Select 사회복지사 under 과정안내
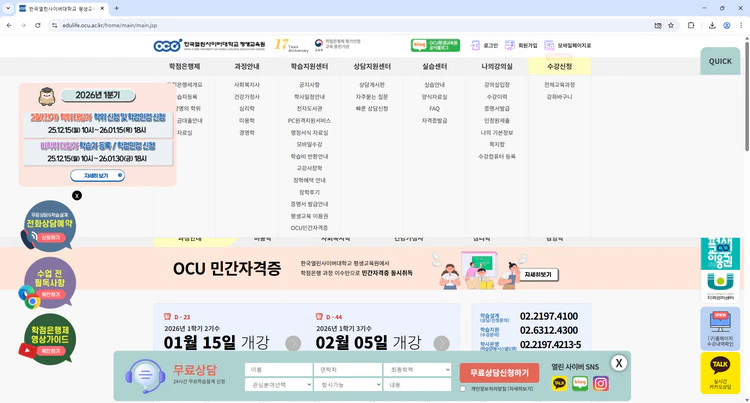Screen dimensions: 750x403 [247, 85]
